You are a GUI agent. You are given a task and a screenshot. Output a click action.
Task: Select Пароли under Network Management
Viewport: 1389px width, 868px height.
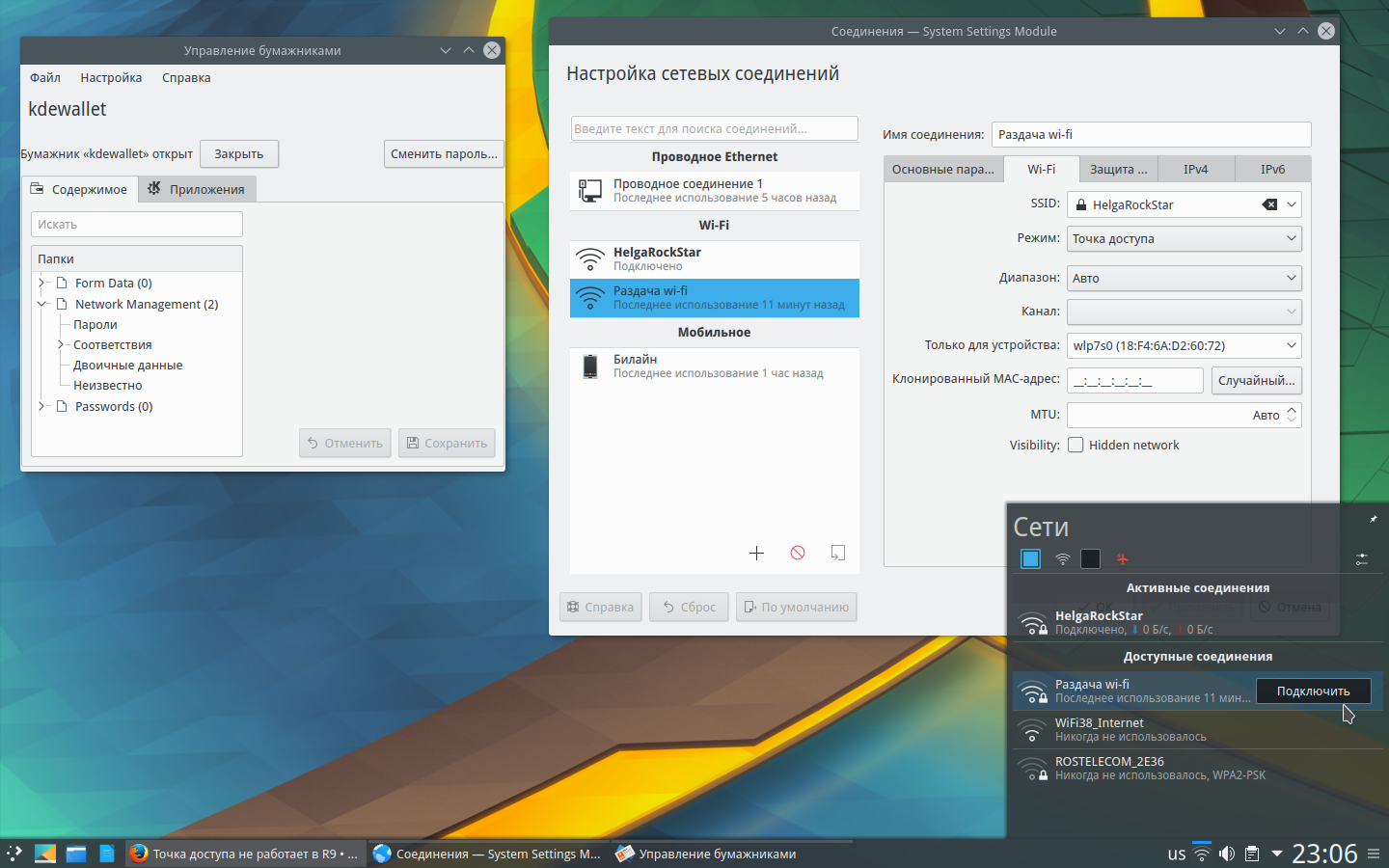(x=95, y=324)
